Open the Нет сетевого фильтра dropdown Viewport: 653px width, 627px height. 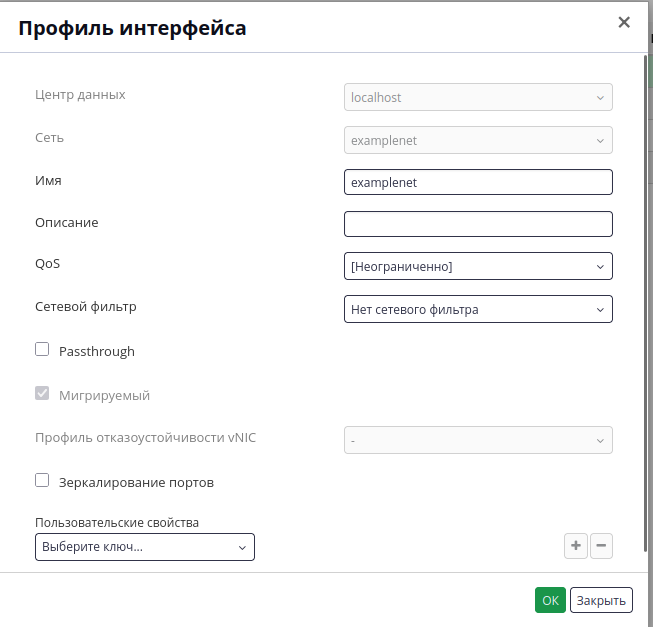coord(478,309)
